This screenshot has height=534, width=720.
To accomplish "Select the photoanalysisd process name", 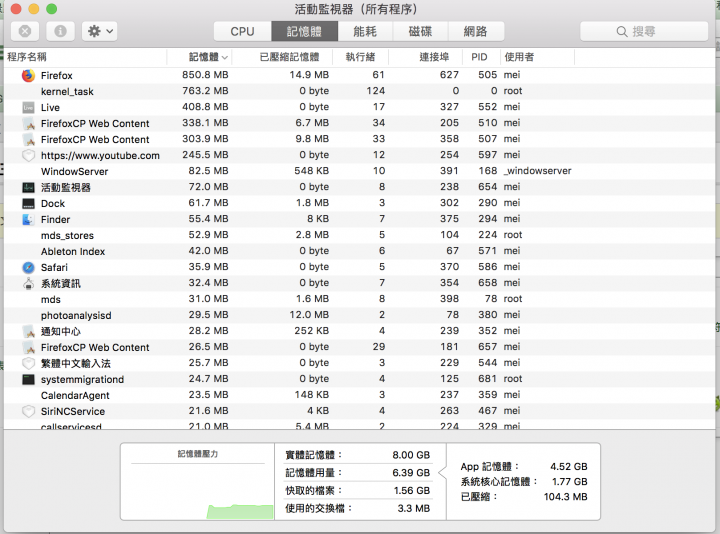I will 76,315.
